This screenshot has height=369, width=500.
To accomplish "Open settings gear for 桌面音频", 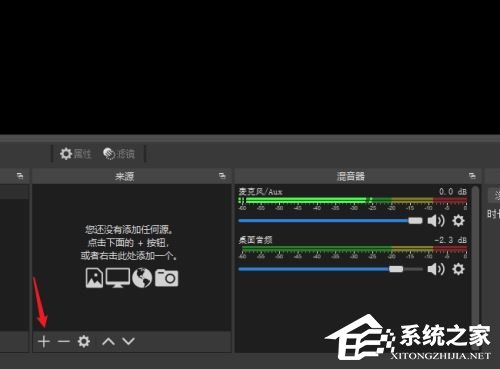I will coord(458,269).
